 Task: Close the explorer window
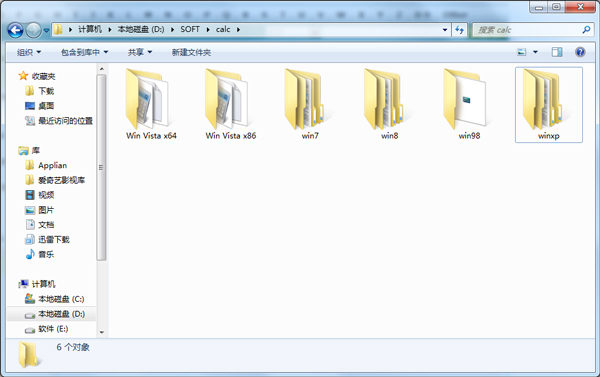[x=580, y=7]
